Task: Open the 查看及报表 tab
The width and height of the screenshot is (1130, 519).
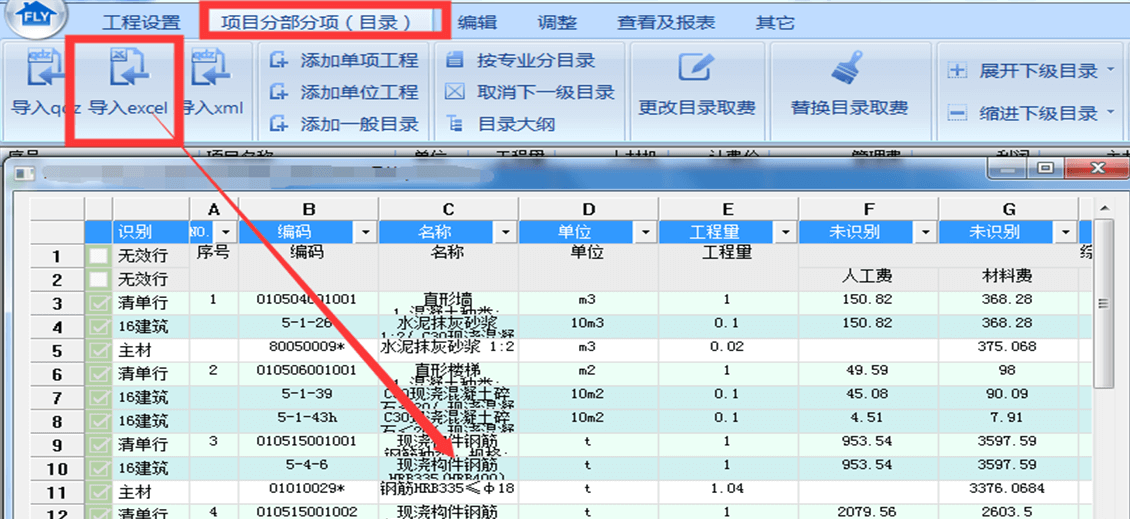Action: click(x=666, y=22)
